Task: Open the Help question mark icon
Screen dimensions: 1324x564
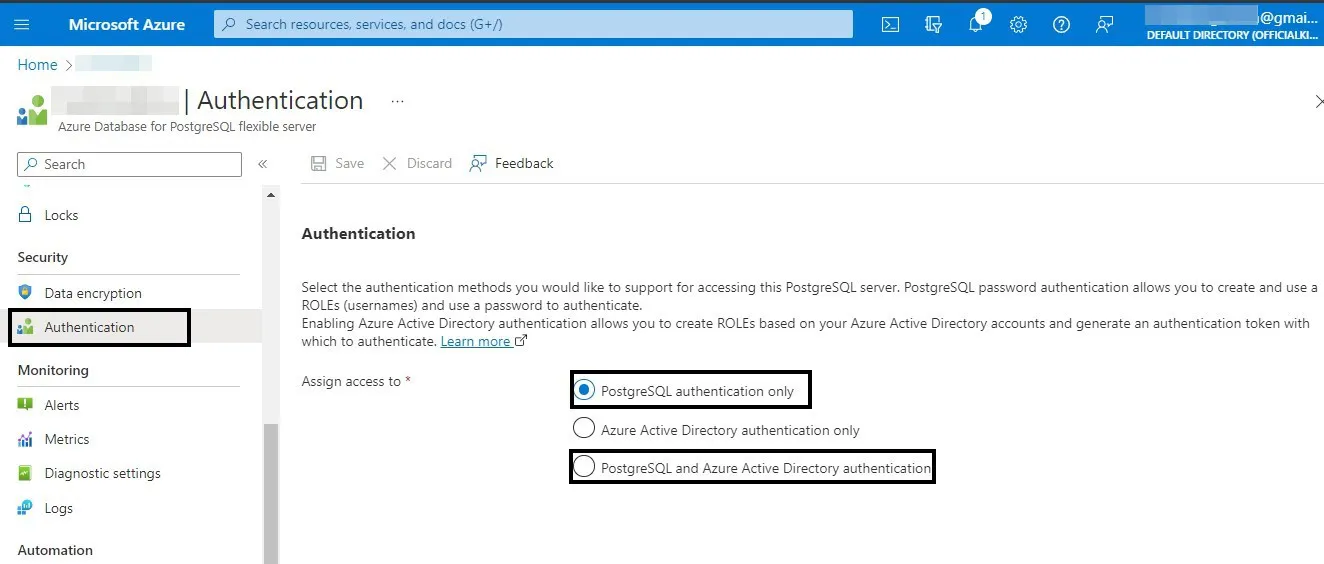Action: pyautogui.click(x=1061, y=25)
